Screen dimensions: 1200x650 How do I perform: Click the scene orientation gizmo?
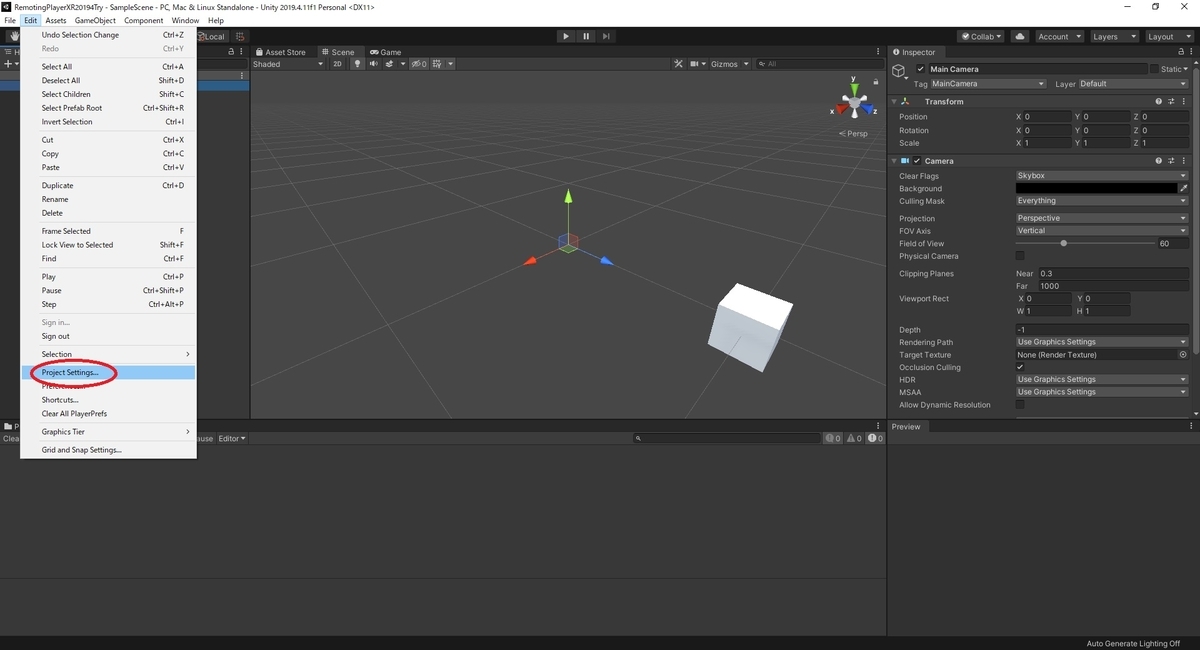[x=855, y=100]
